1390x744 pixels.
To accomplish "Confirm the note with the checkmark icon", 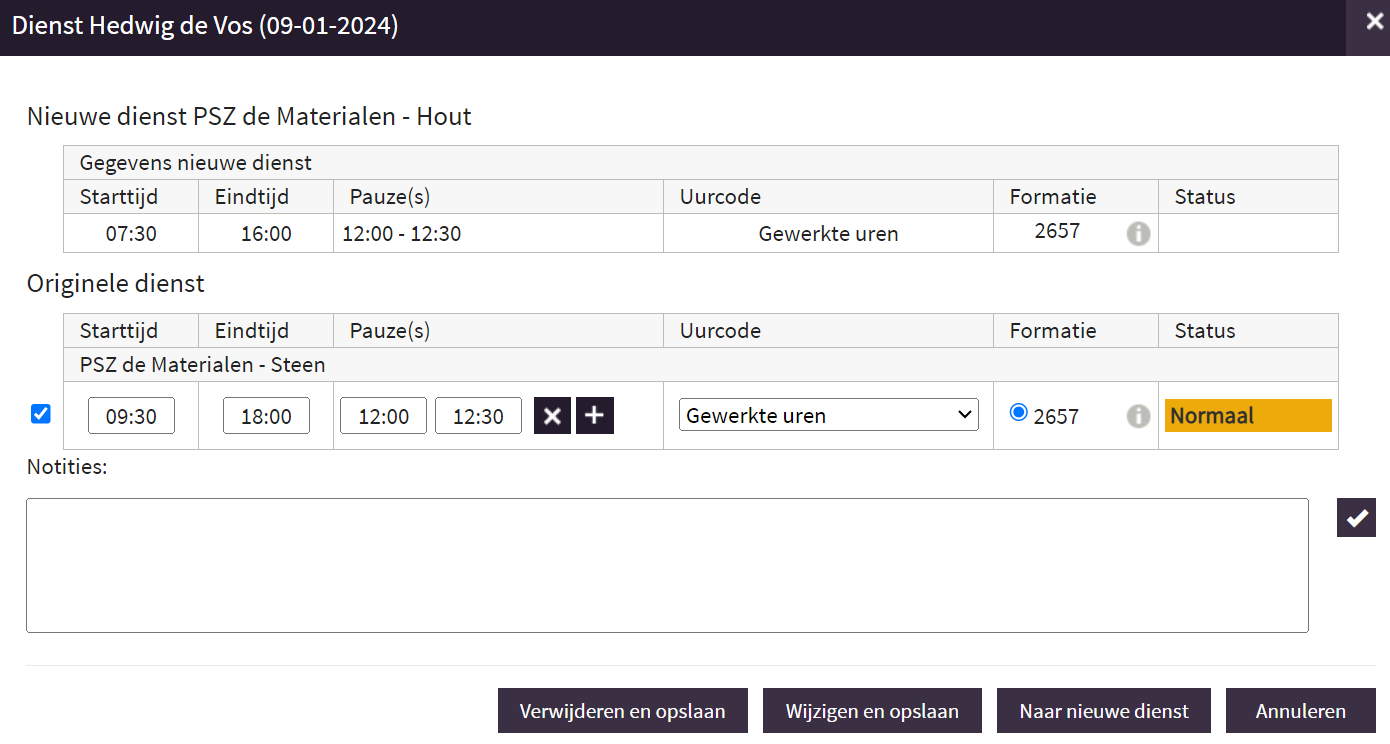I will tap(1356, 518).
